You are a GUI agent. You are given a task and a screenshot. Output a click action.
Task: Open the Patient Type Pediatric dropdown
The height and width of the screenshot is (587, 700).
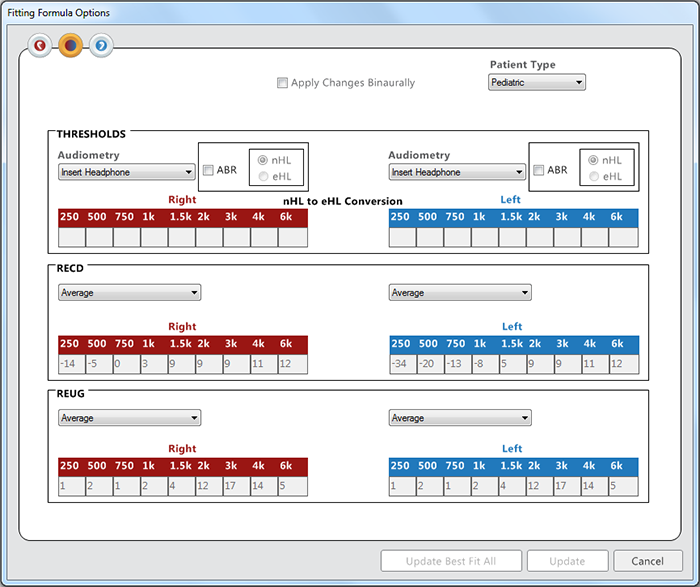coord(537,83)
